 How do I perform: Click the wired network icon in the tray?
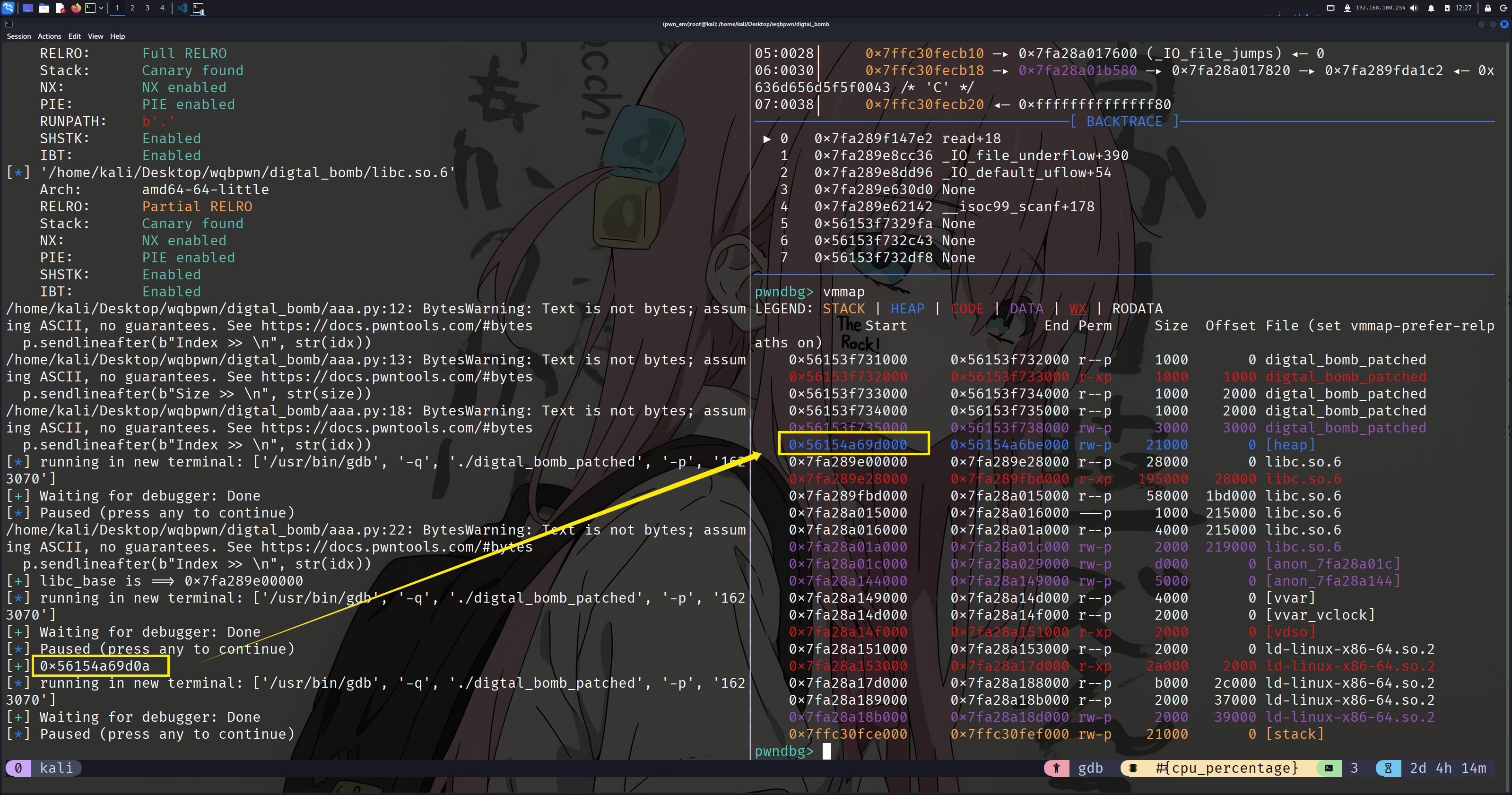pos(1330,8)
